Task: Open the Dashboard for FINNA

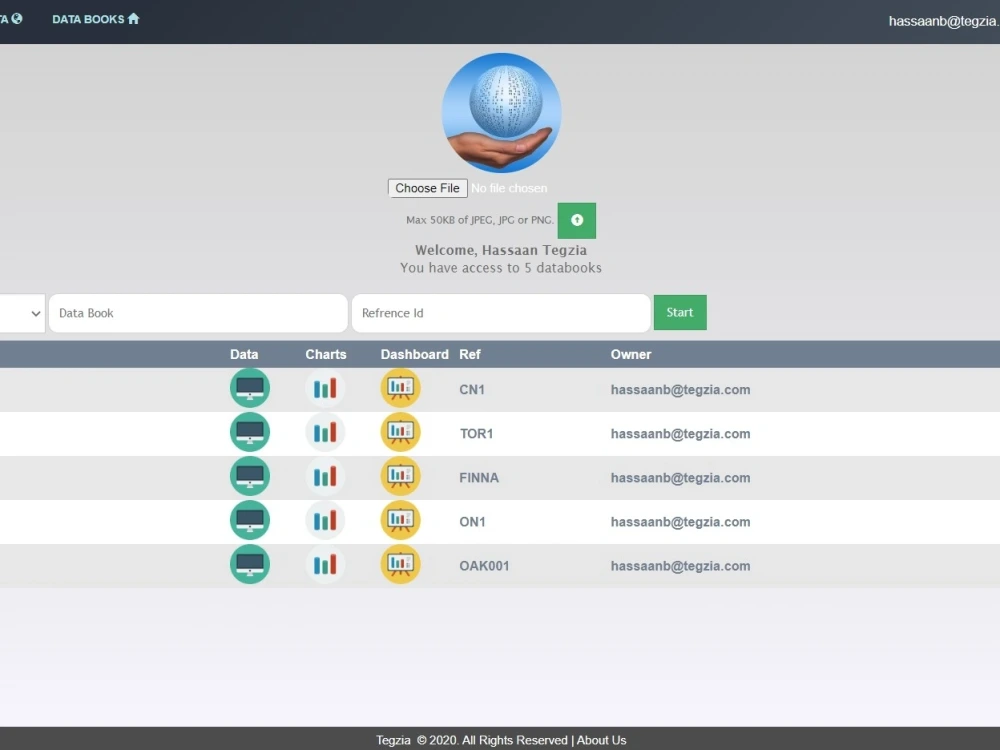Action: pos(400,476)
